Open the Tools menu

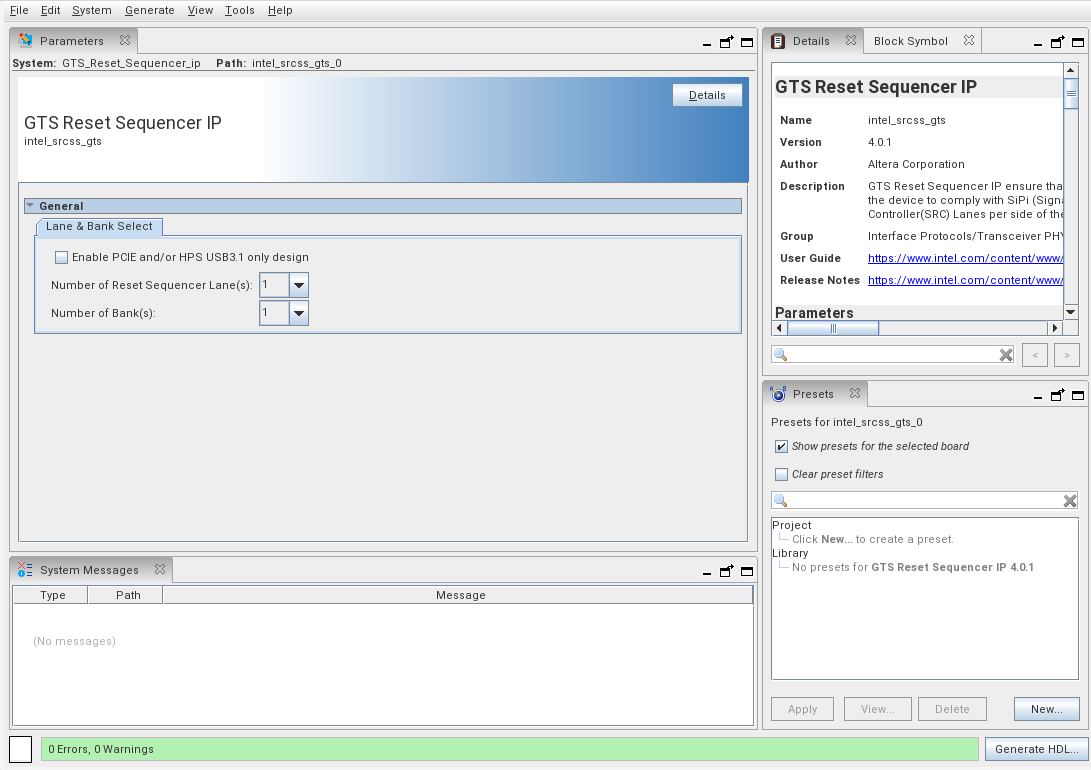[x=239, y=10]
